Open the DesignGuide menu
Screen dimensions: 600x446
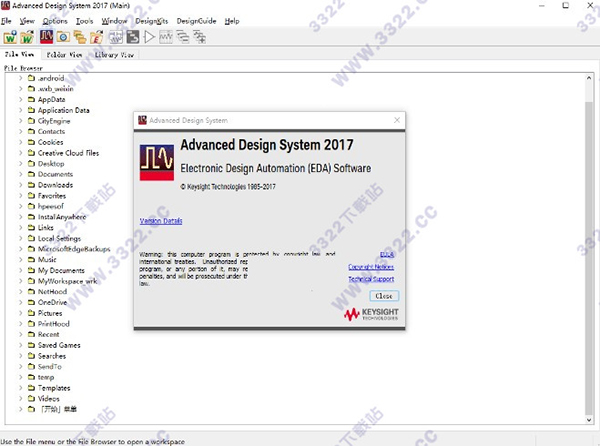[x=196, y=21]
